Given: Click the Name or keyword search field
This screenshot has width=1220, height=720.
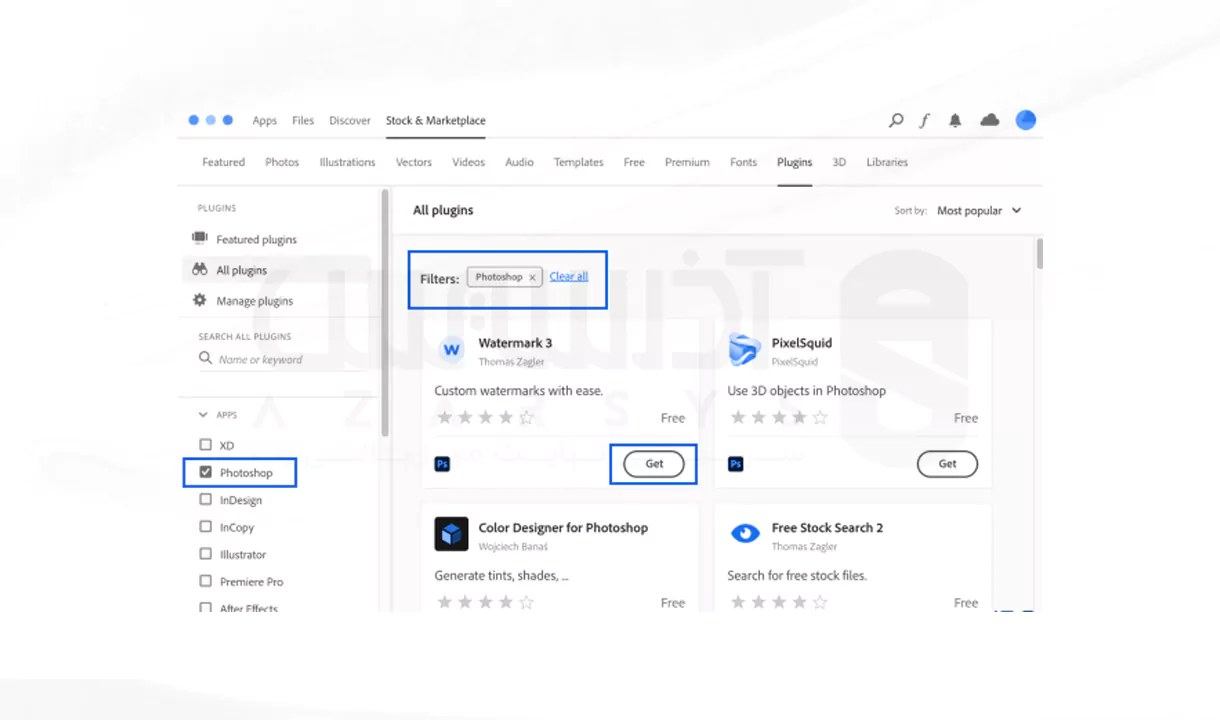Looking at the screenshot, I should click(282, 359).
